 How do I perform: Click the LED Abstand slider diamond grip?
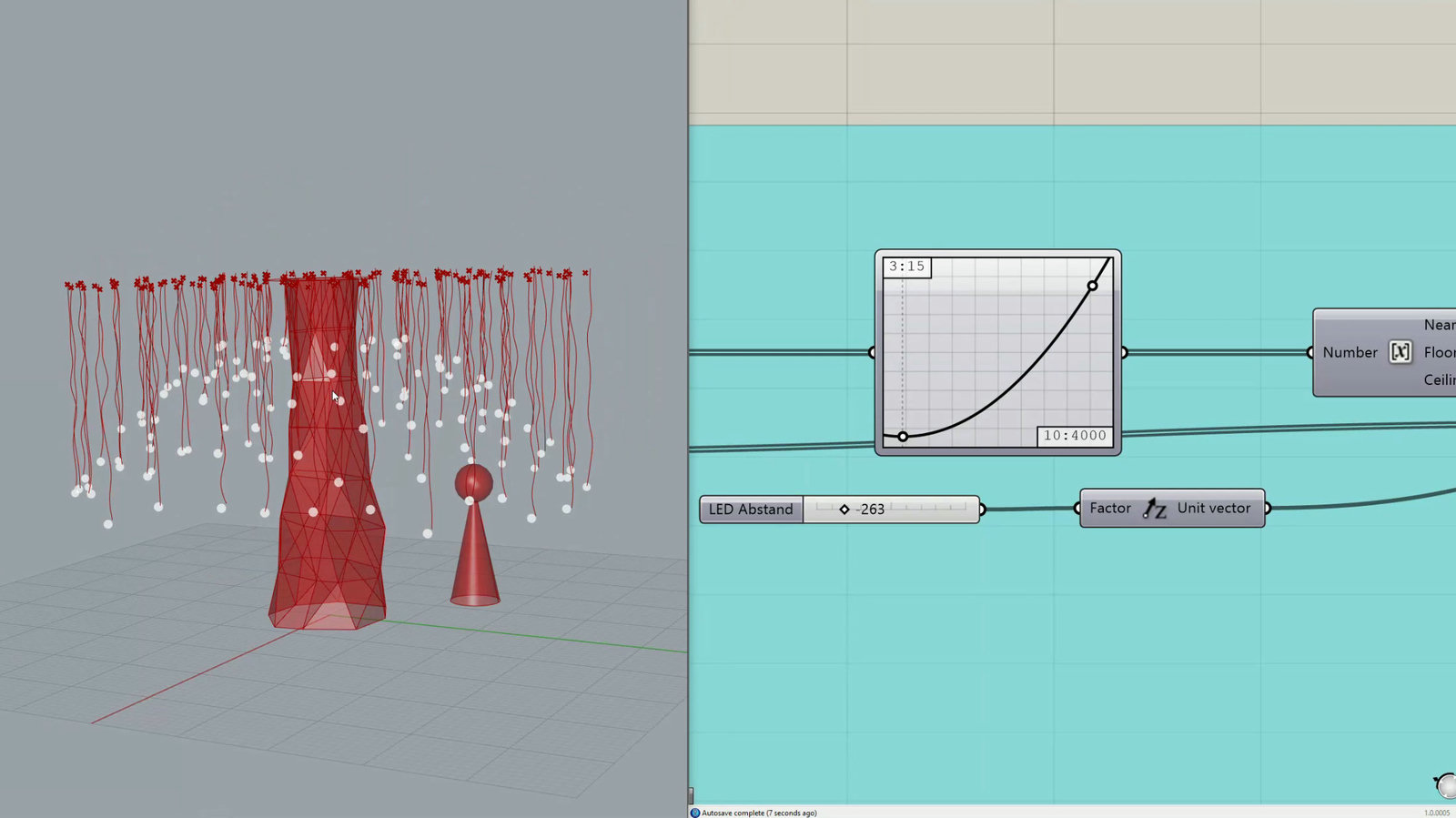coord(844,510)
